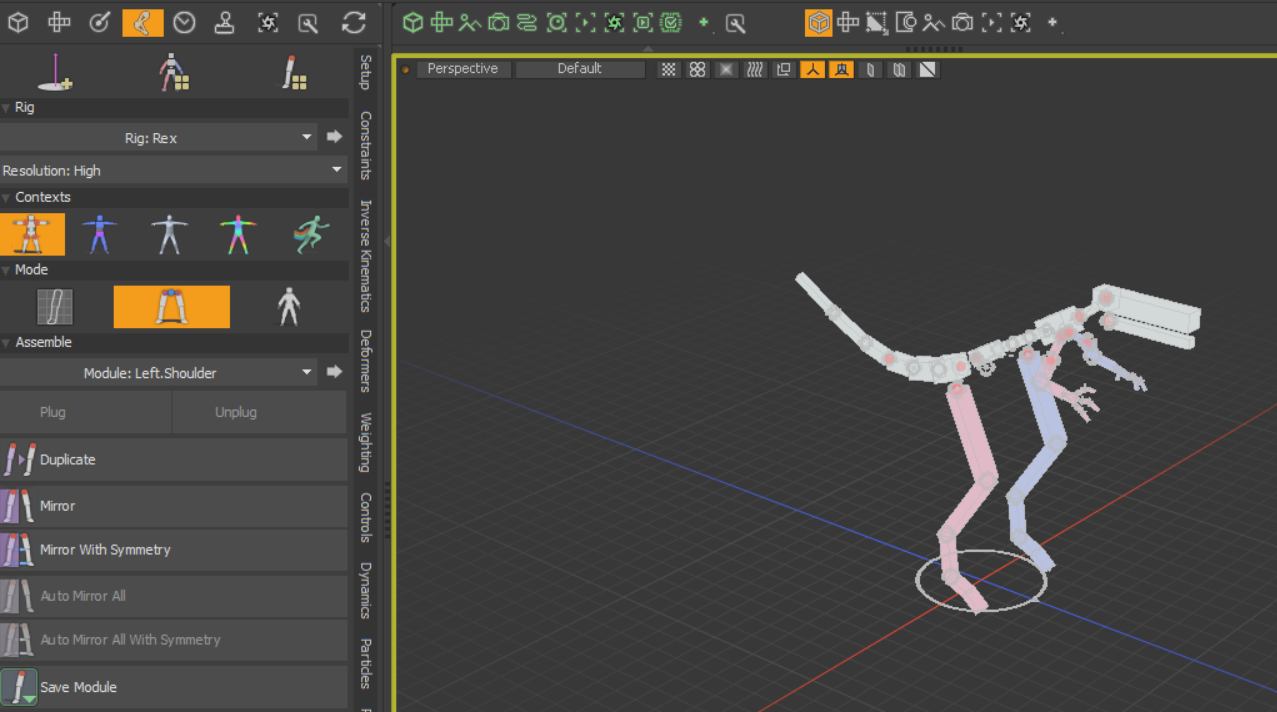Open the Resolution: High dropdown
This screenshot has height=712, width=1277.
coord(174,171)
